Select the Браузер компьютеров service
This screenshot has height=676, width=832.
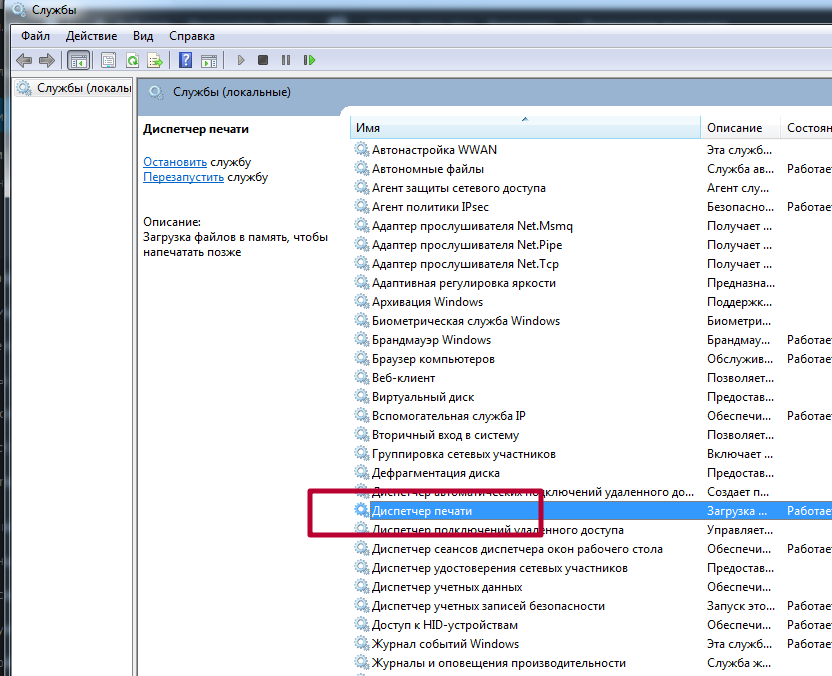(433, 359)
